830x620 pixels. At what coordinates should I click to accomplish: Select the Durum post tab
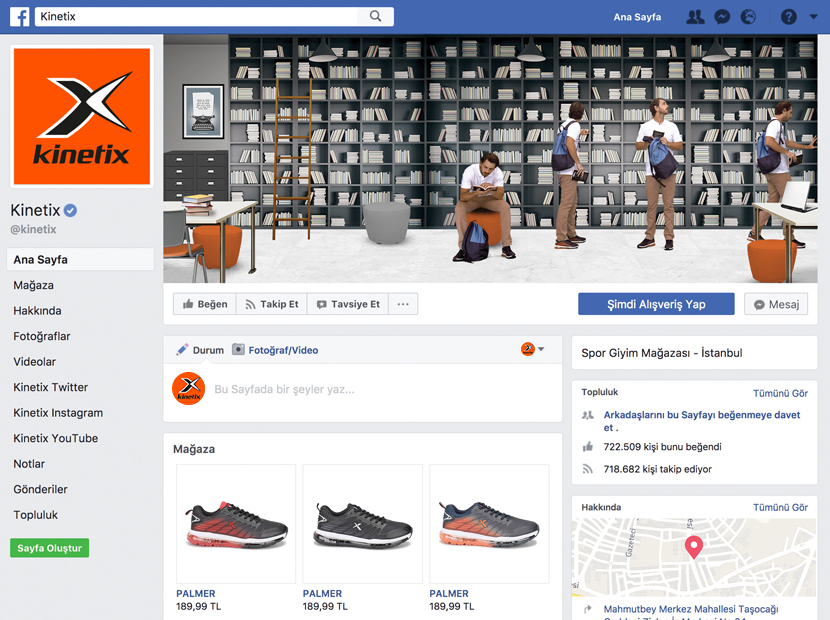(200, 350)
